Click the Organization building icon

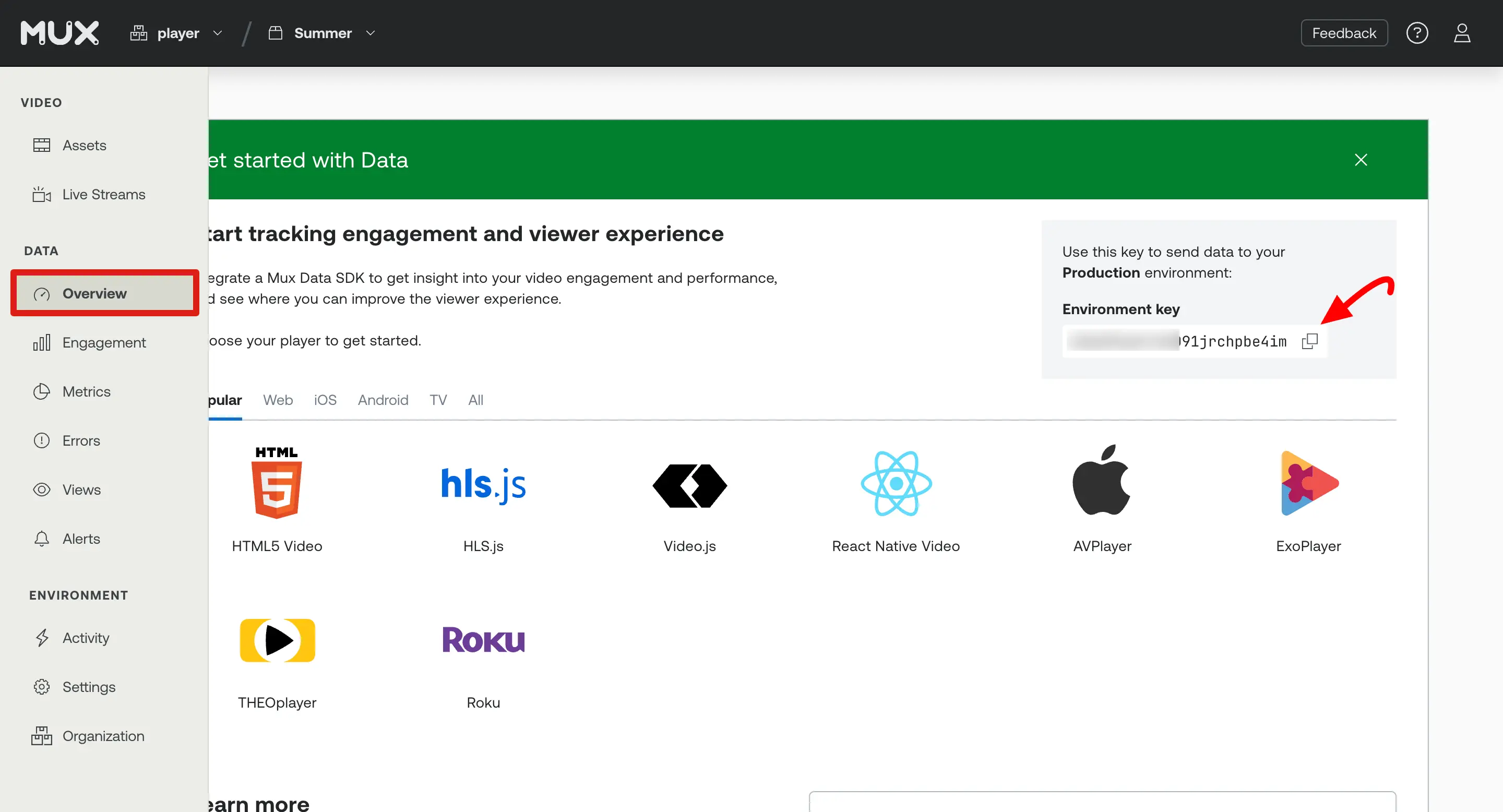pos(41,736)
